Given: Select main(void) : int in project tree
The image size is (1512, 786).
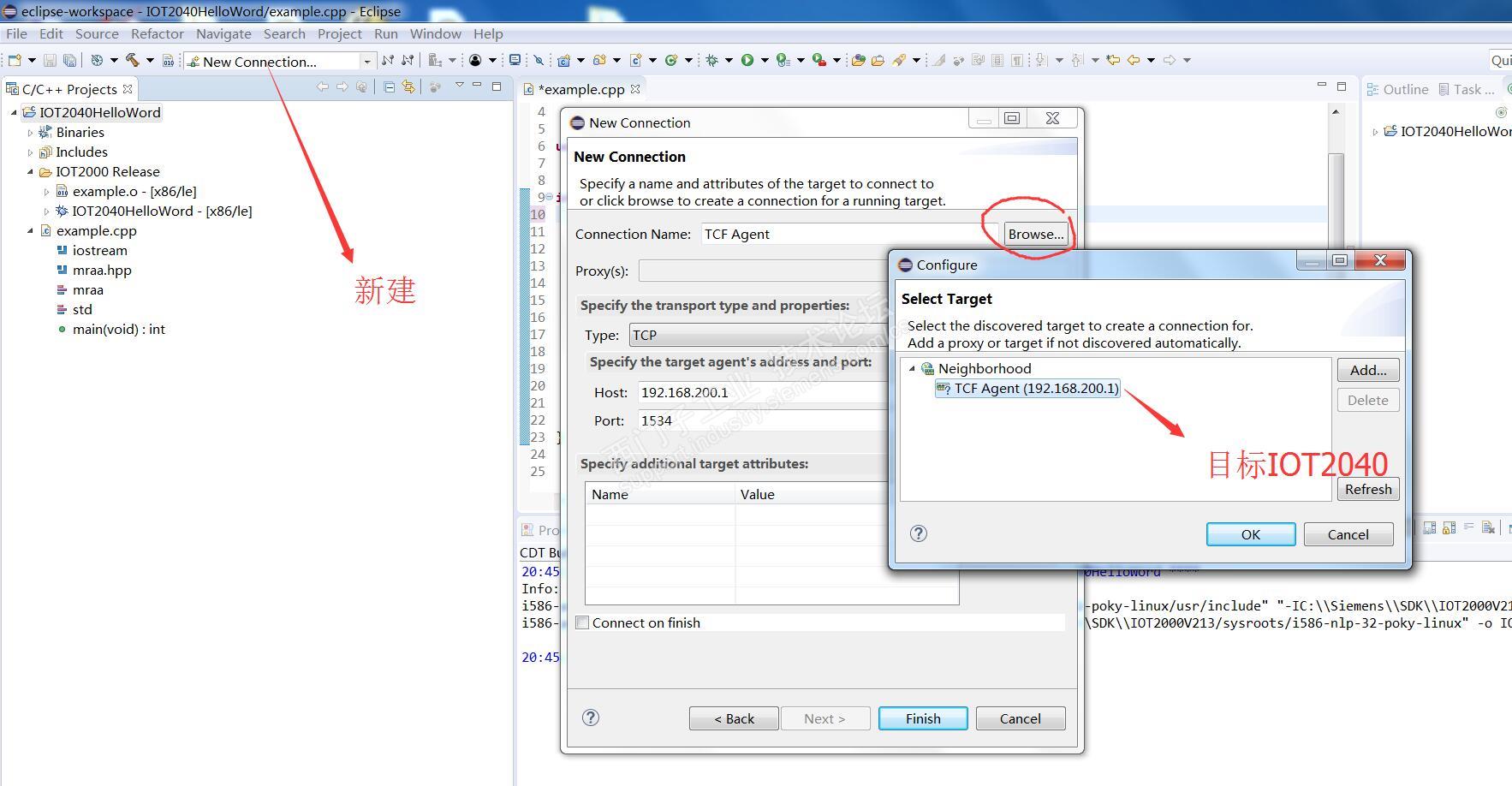Looking at the screenshot, I should click(x=118, y=329).
